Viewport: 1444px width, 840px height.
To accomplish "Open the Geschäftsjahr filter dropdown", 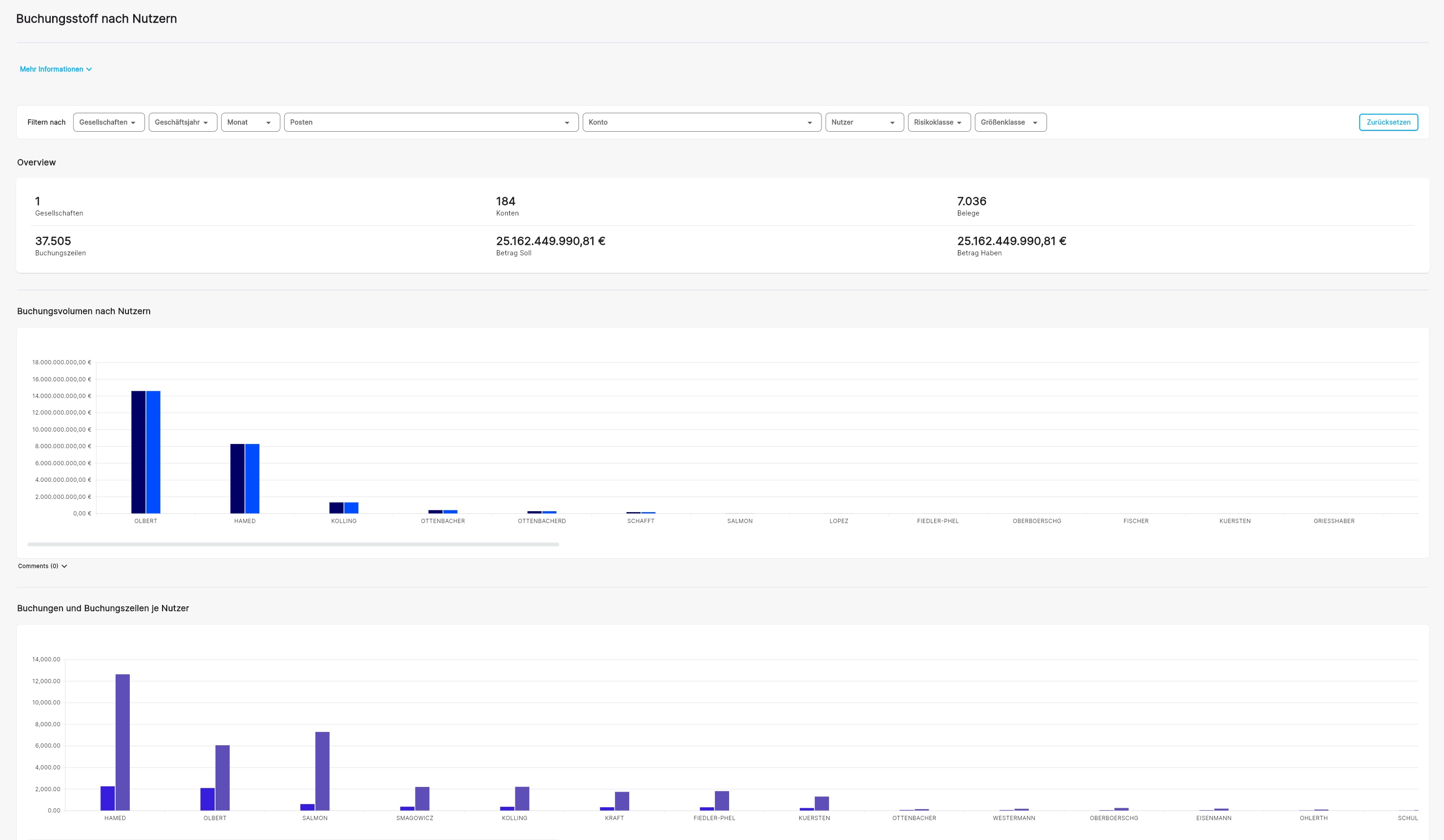I will 182,122.
